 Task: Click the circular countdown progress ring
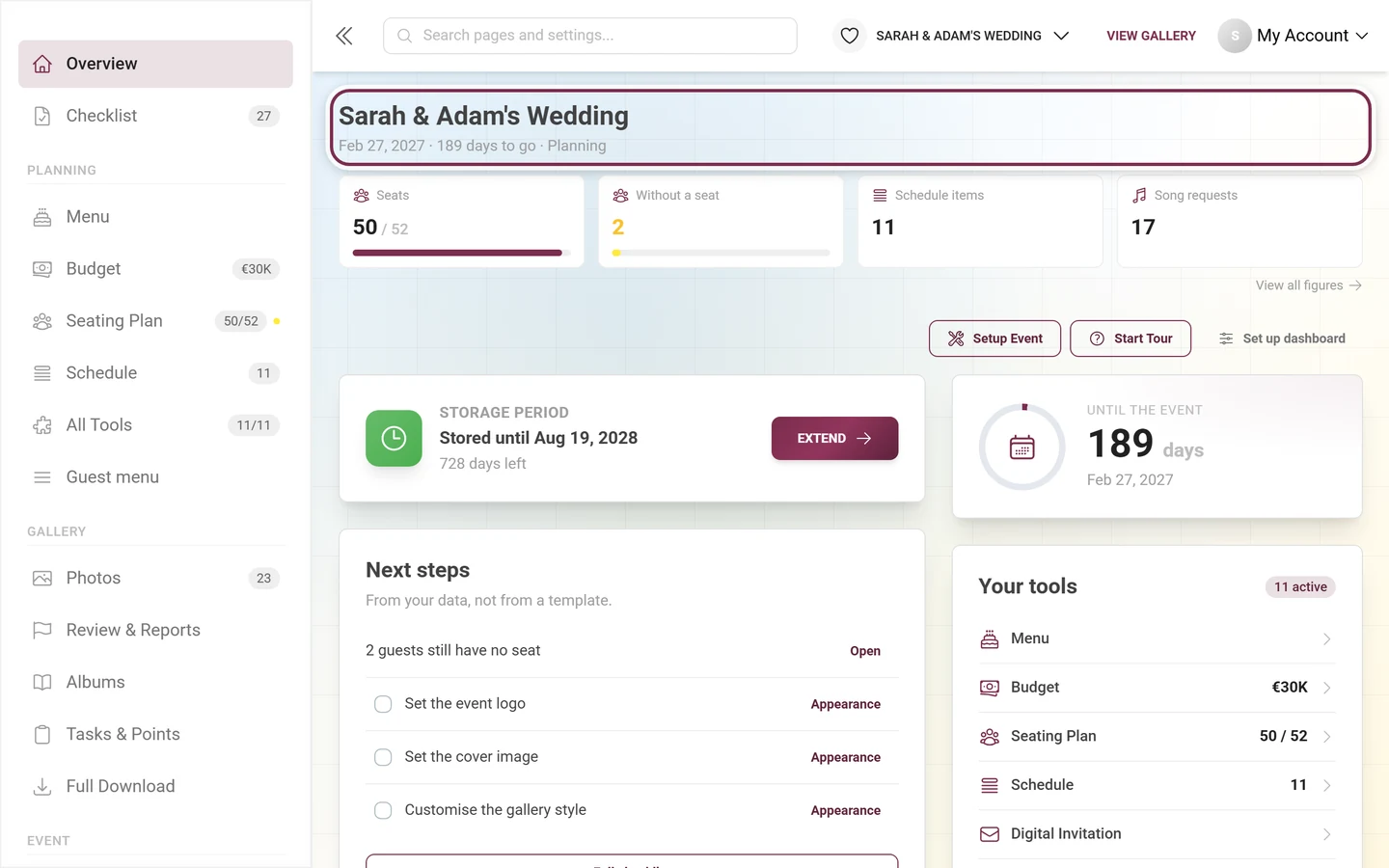(1021, 448)
